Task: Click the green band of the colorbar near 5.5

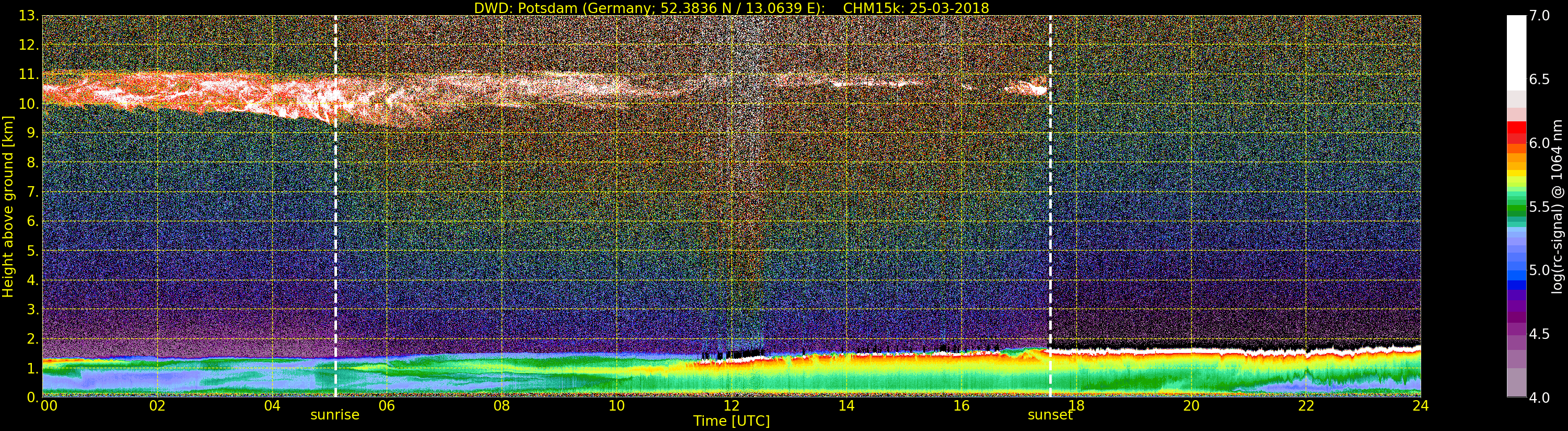Action: (x=1516, y=207)
